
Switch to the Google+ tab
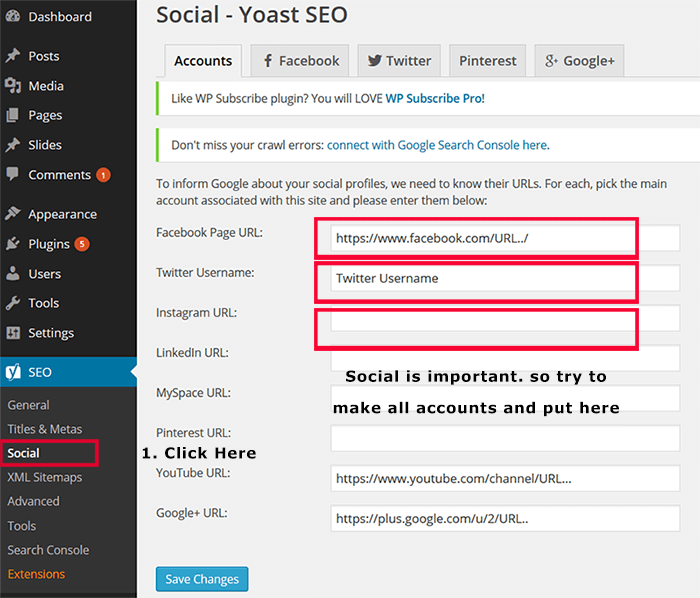579,61
